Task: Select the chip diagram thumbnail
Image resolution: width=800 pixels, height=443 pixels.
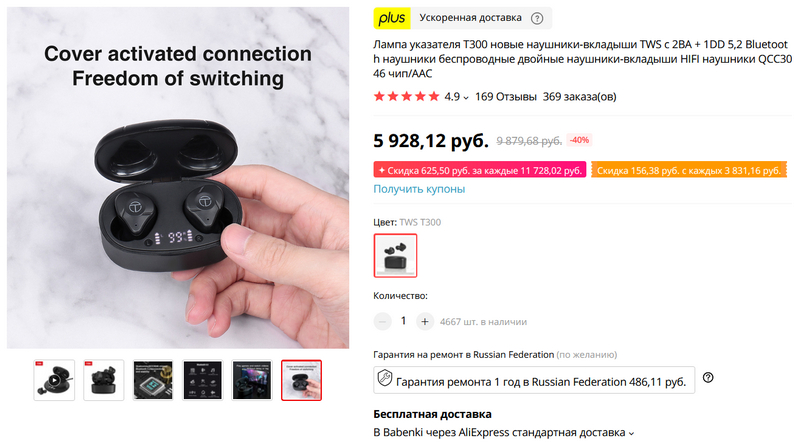Action: (x=153, y=380)
